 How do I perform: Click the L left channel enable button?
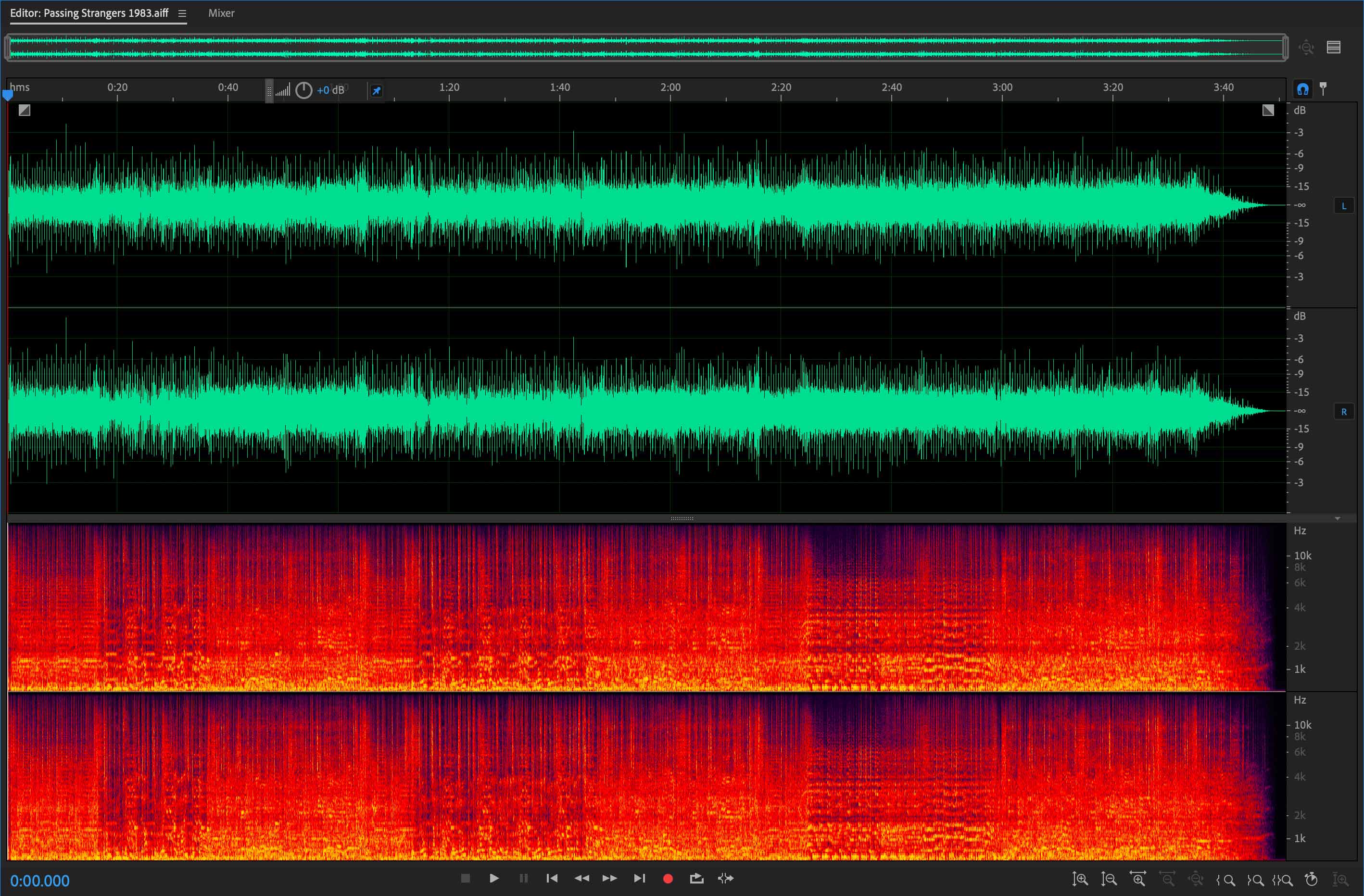[x=1344, y=206]
